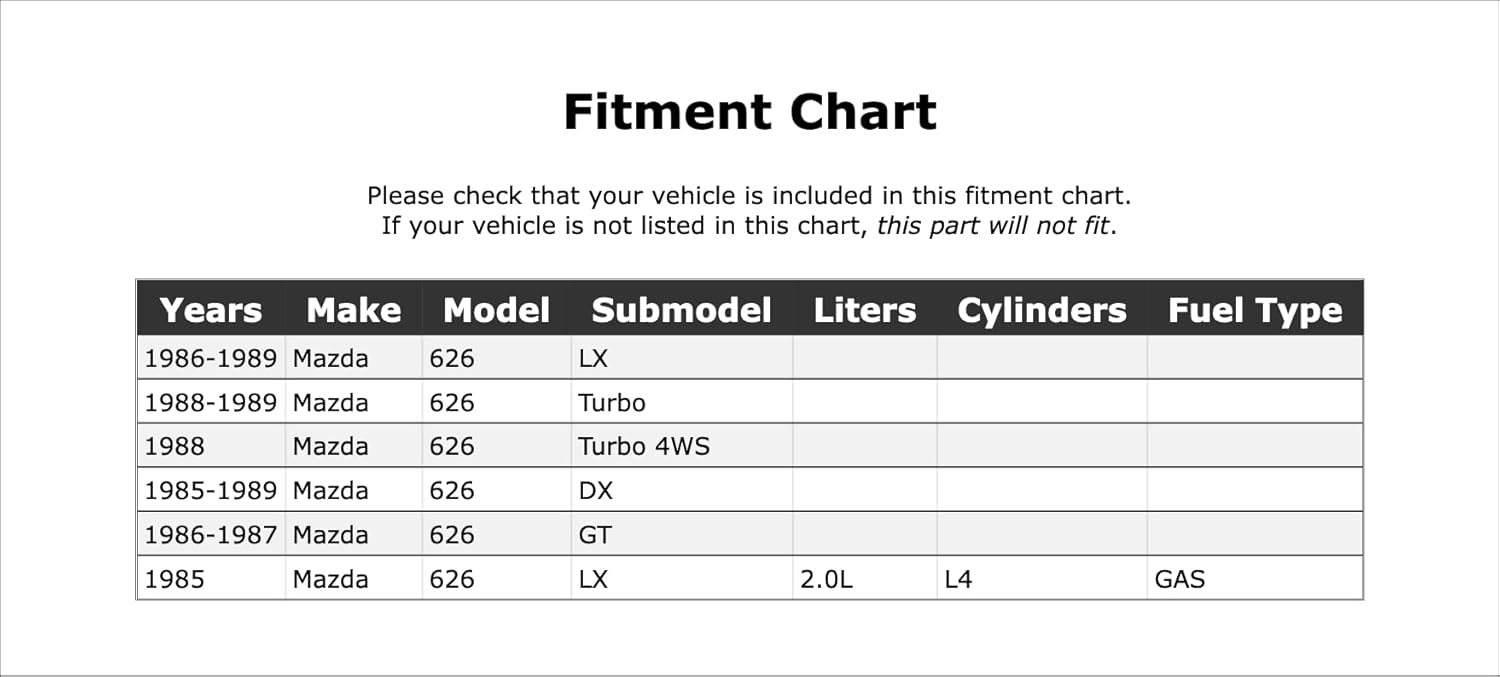Click the L4 cylinders cell
The width and height of the screenshot is (1500, 677).
click(1042, 578)
